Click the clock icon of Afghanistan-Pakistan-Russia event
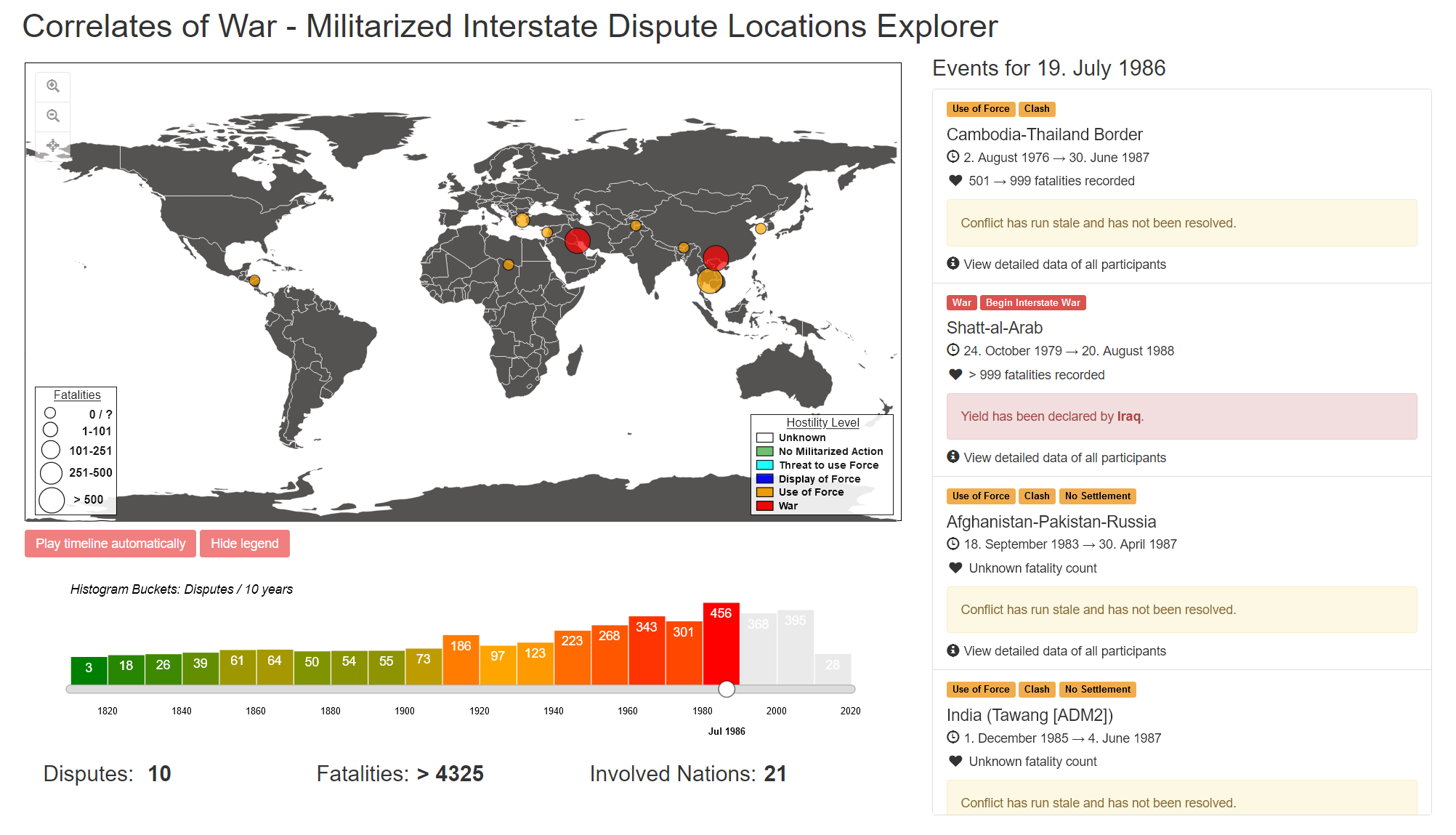Screen dimensions: 1456x835 (x=953, y=544)
